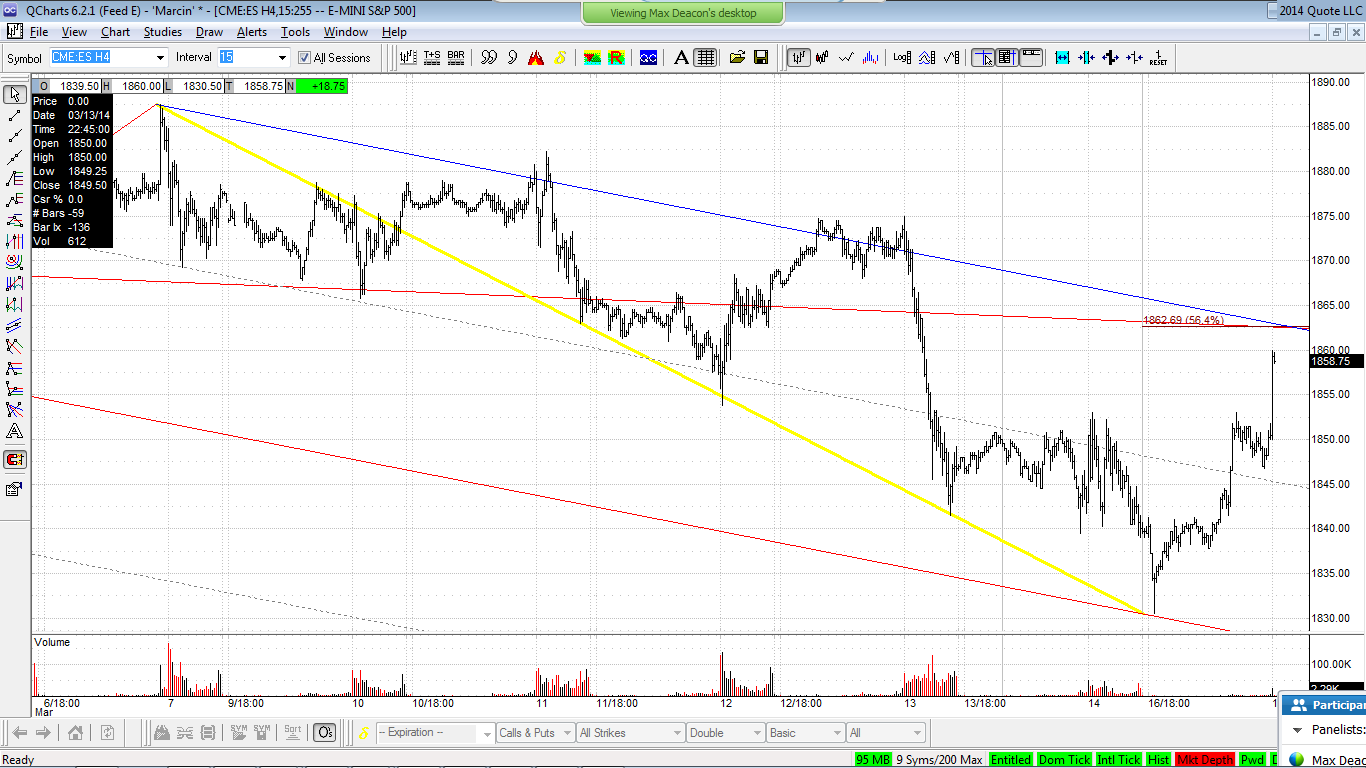Toggle the grid table button beside text tool

click(705, 57)
